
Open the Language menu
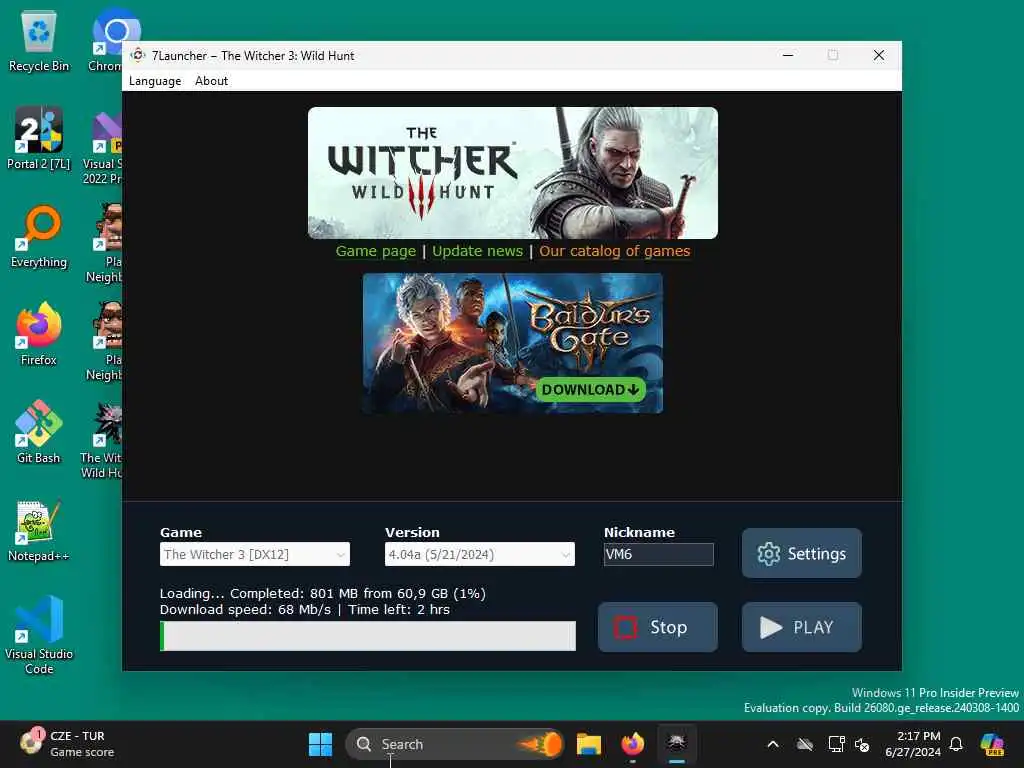(155, 81)
